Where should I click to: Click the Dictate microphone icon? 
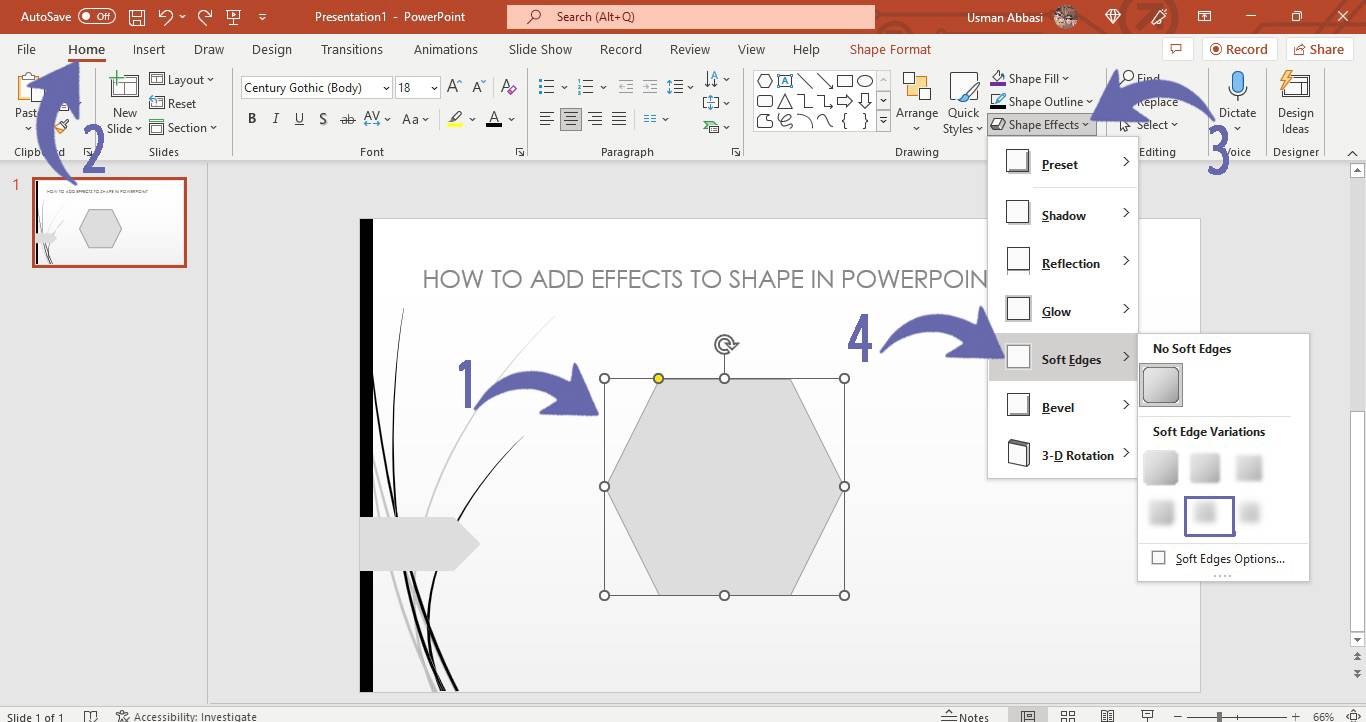(1237, 87)
